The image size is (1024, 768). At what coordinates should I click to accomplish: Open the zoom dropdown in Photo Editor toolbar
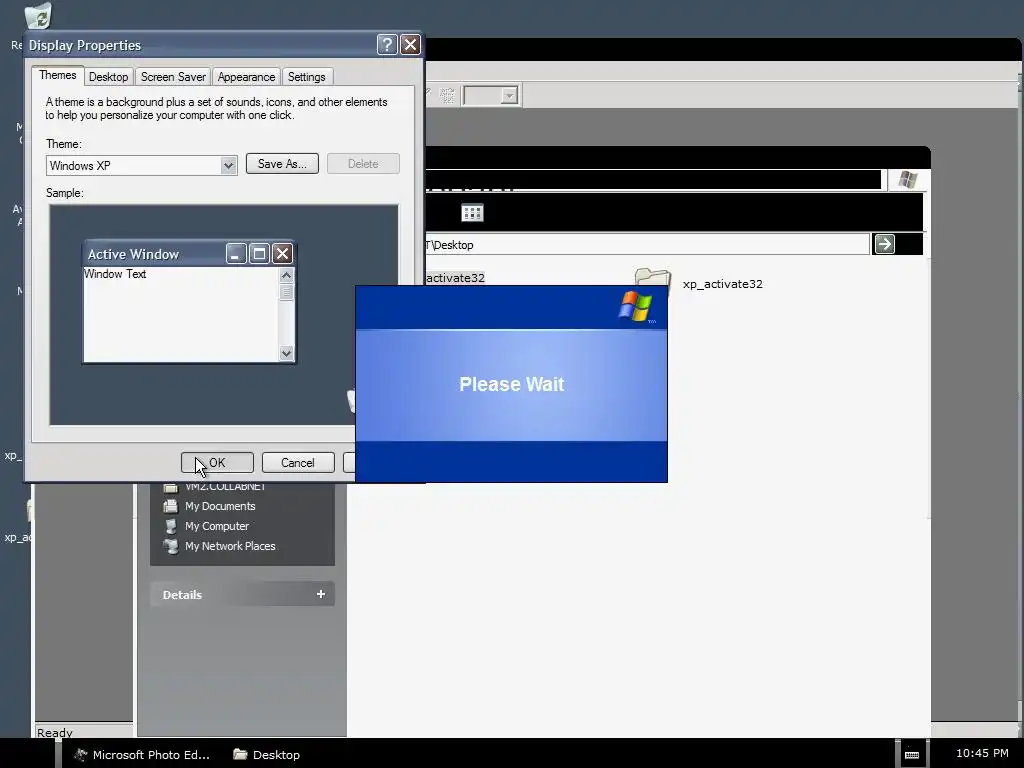(510, 95)
